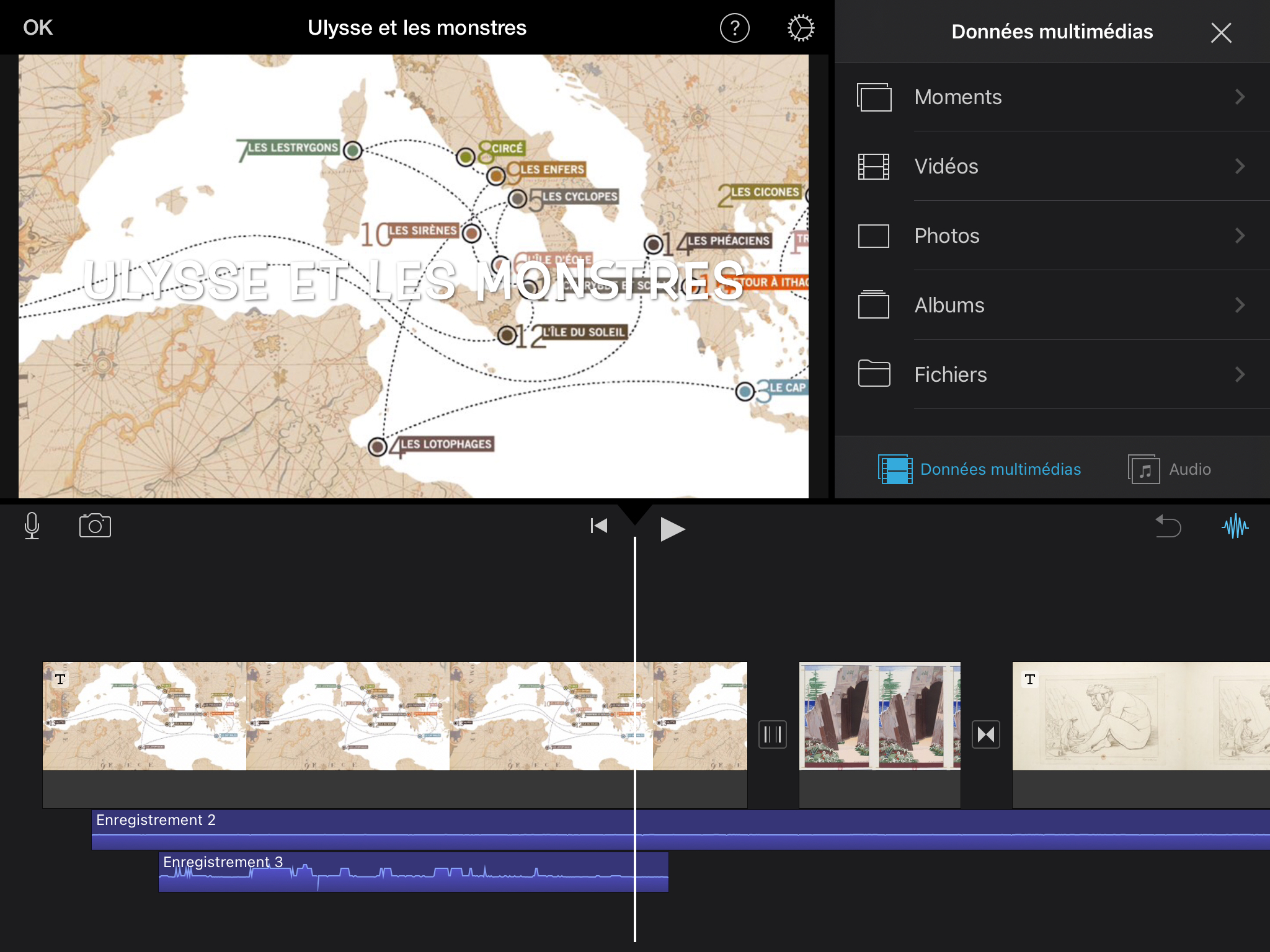Expand the Moments row chevron
This screenshot has width=1270, height=952.
click(1240, 97)
